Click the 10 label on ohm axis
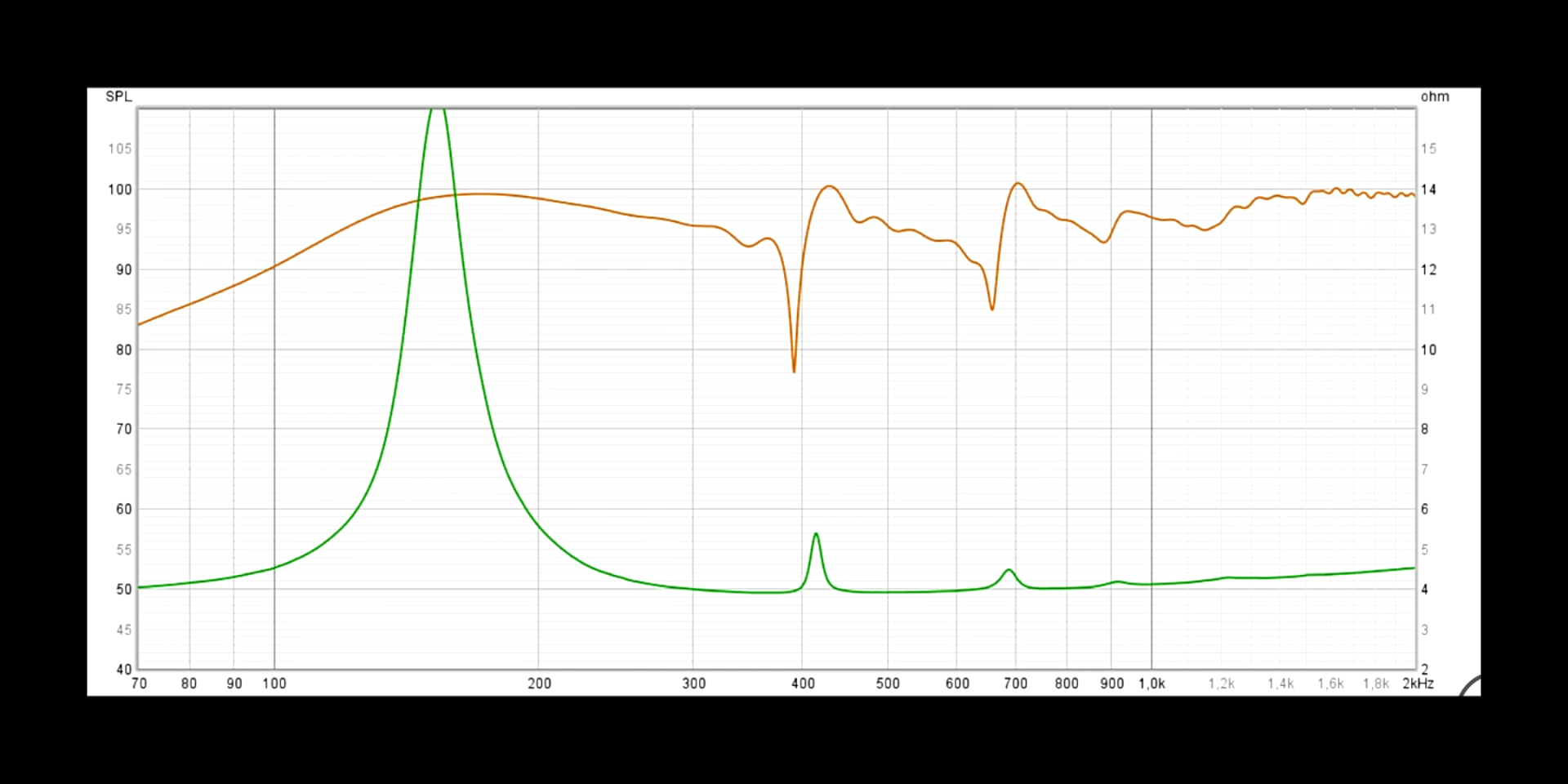1568x784 pixels. tap(1428, 350)
